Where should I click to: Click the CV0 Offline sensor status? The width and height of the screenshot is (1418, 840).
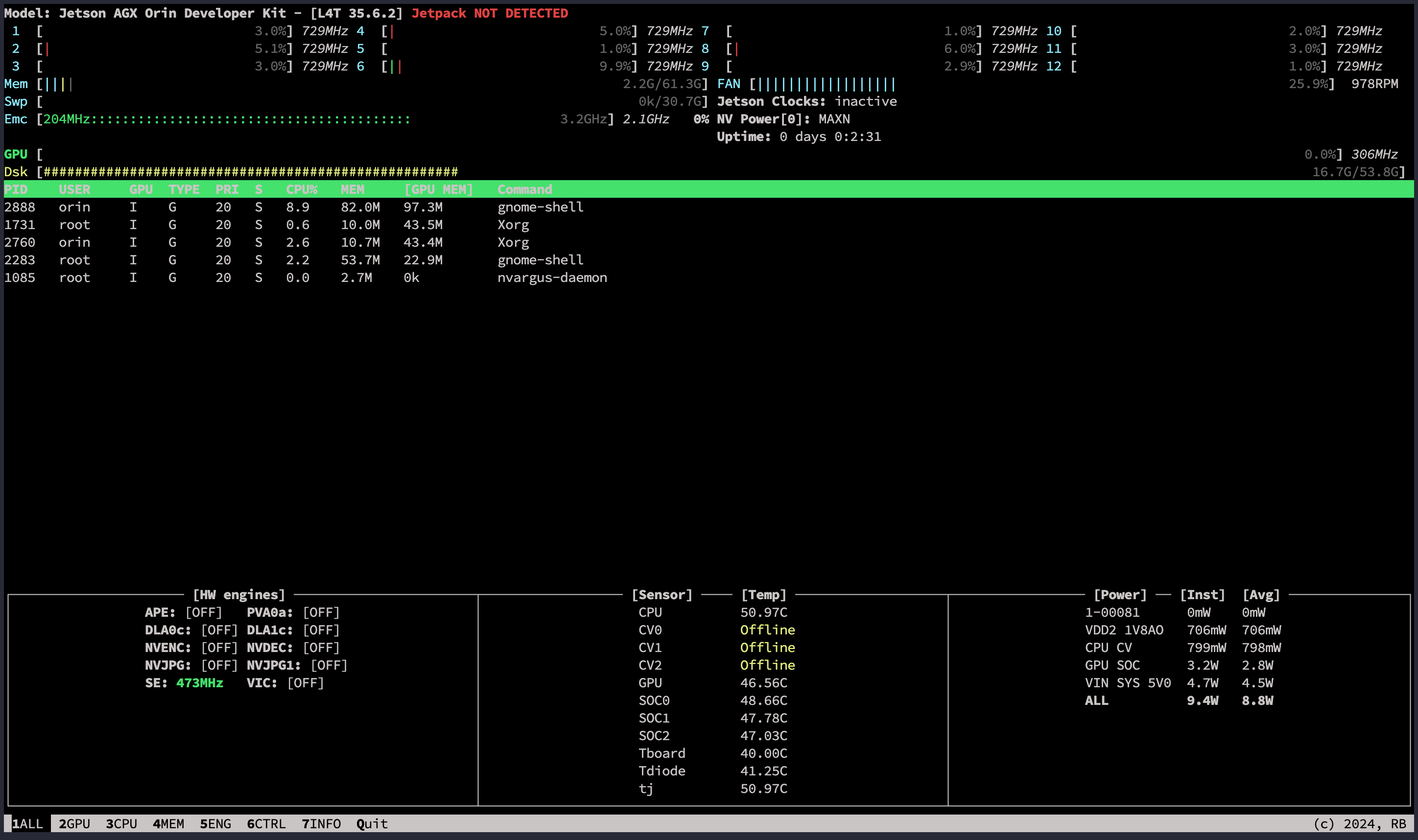coord(768,630)
